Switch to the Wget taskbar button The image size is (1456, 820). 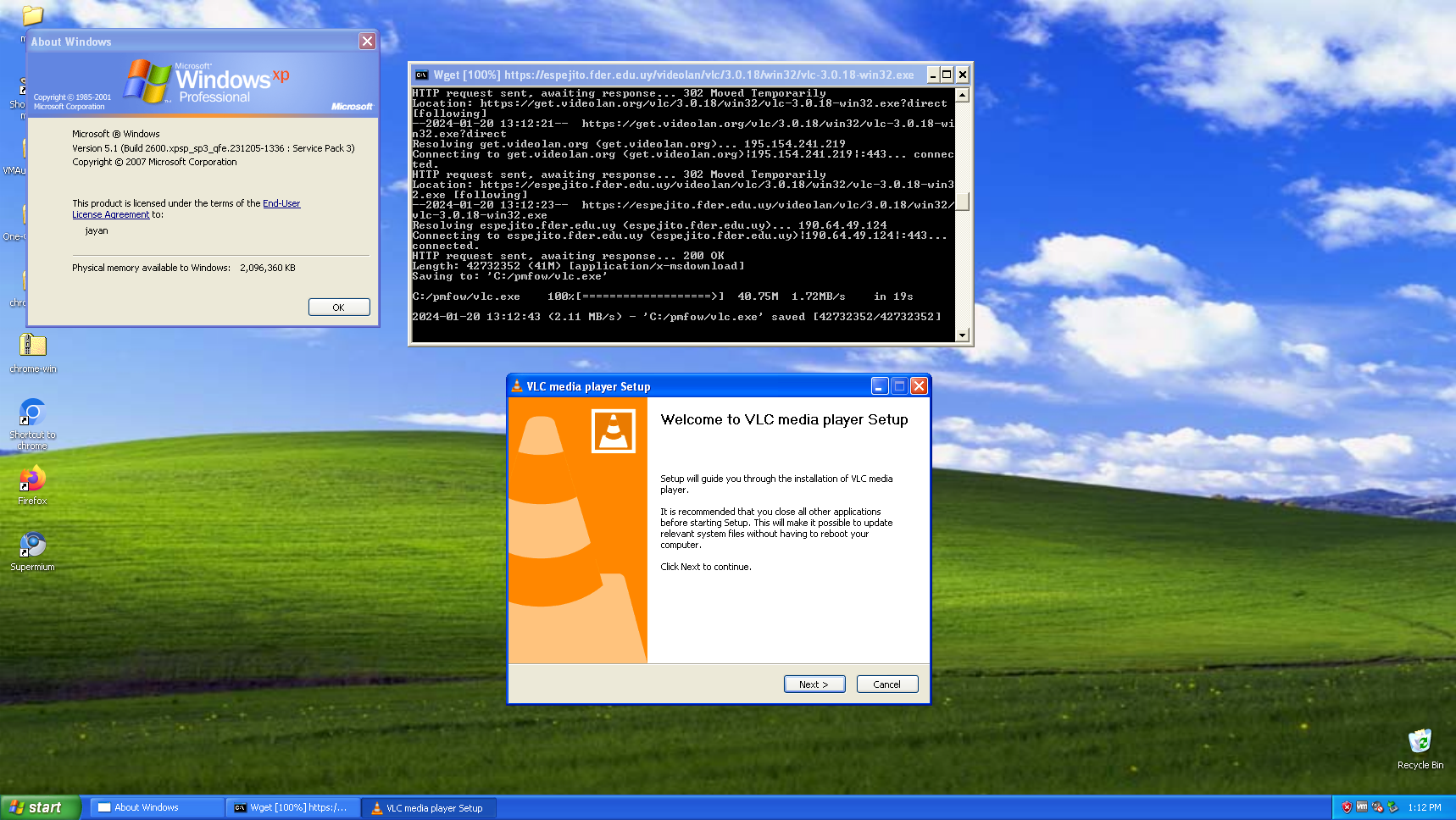coord(293,808)
